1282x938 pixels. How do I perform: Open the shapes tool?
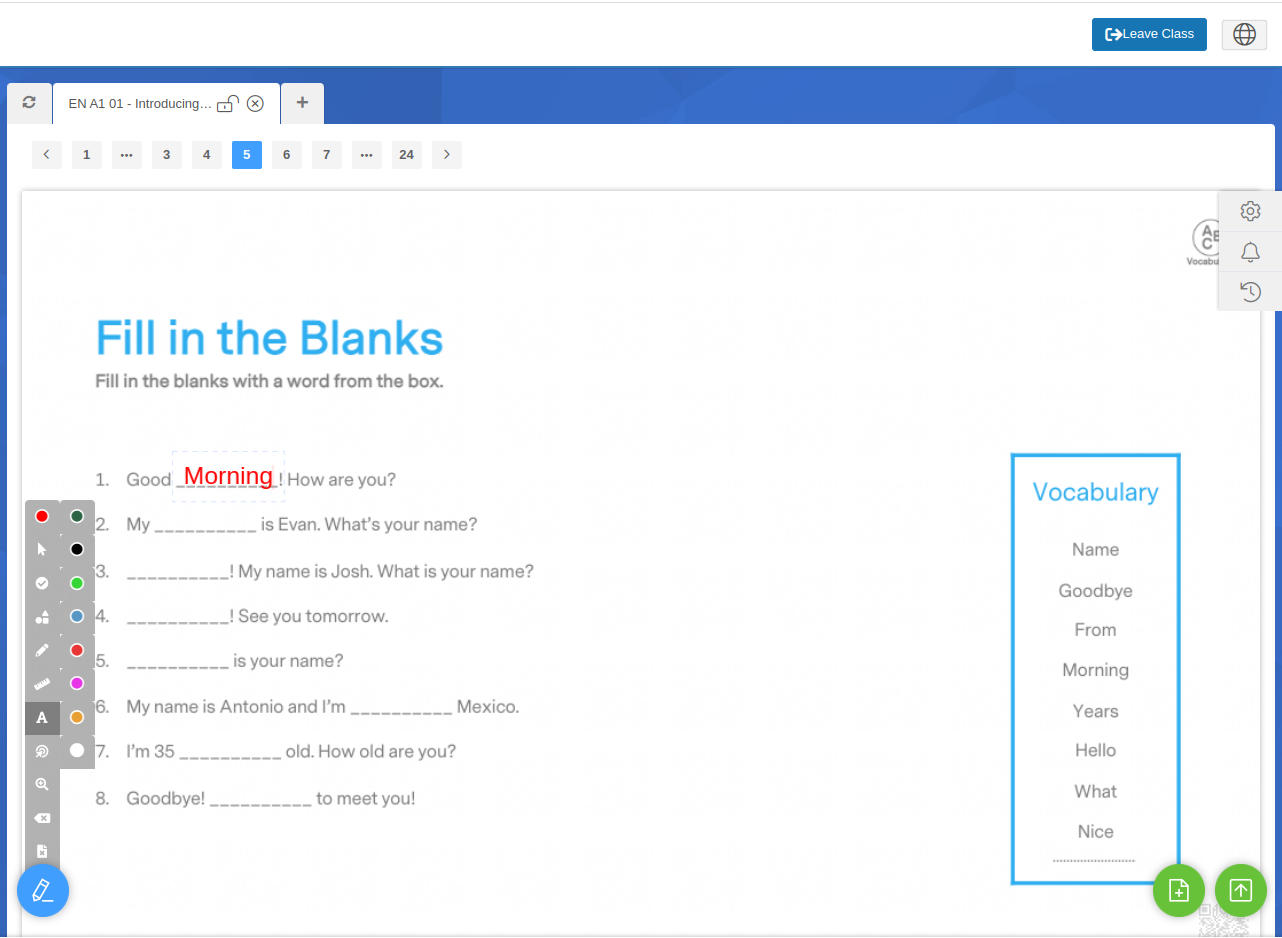[x=42, y=617]
